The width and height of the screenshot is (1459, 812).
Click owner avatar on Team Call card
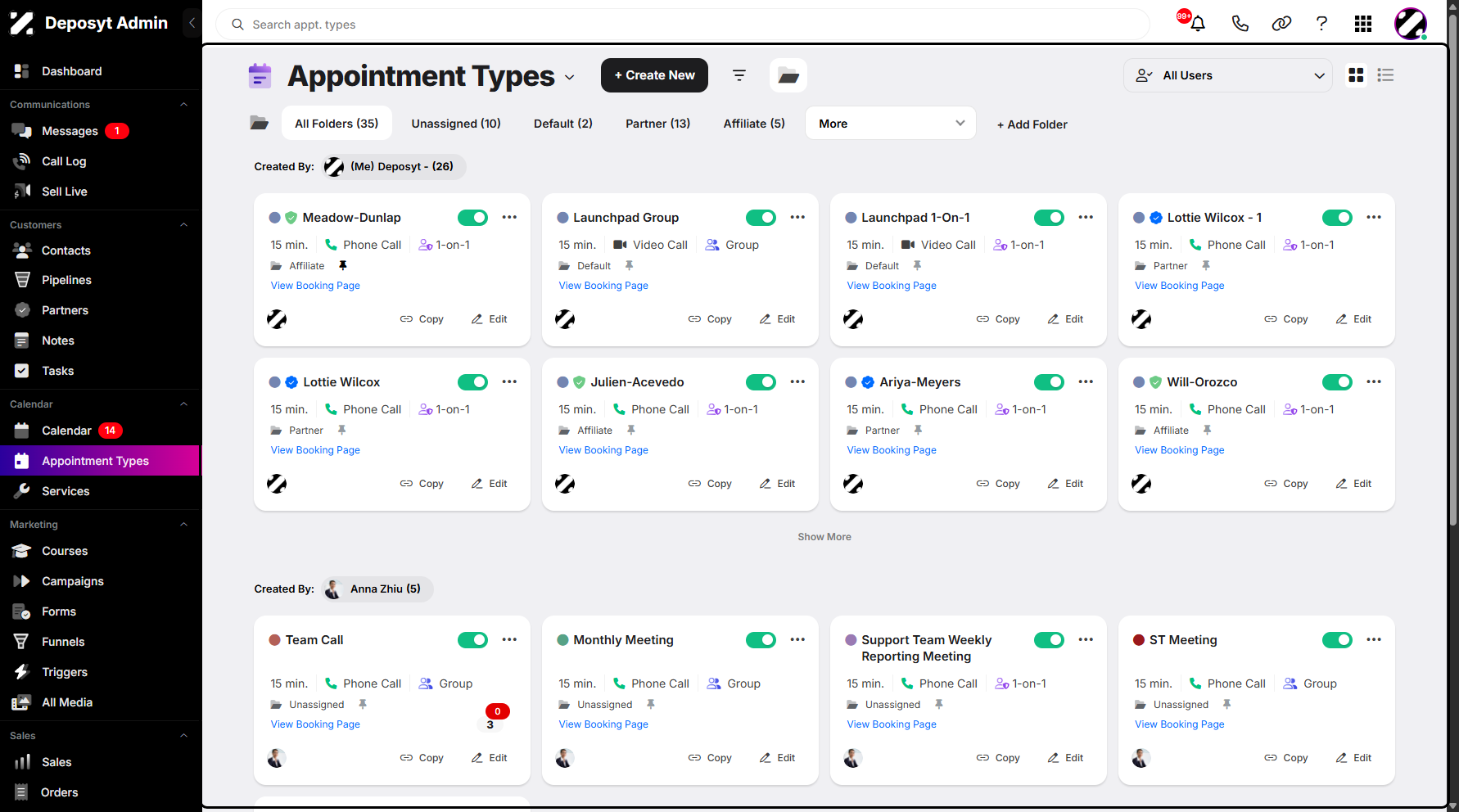tap(277, 758)
